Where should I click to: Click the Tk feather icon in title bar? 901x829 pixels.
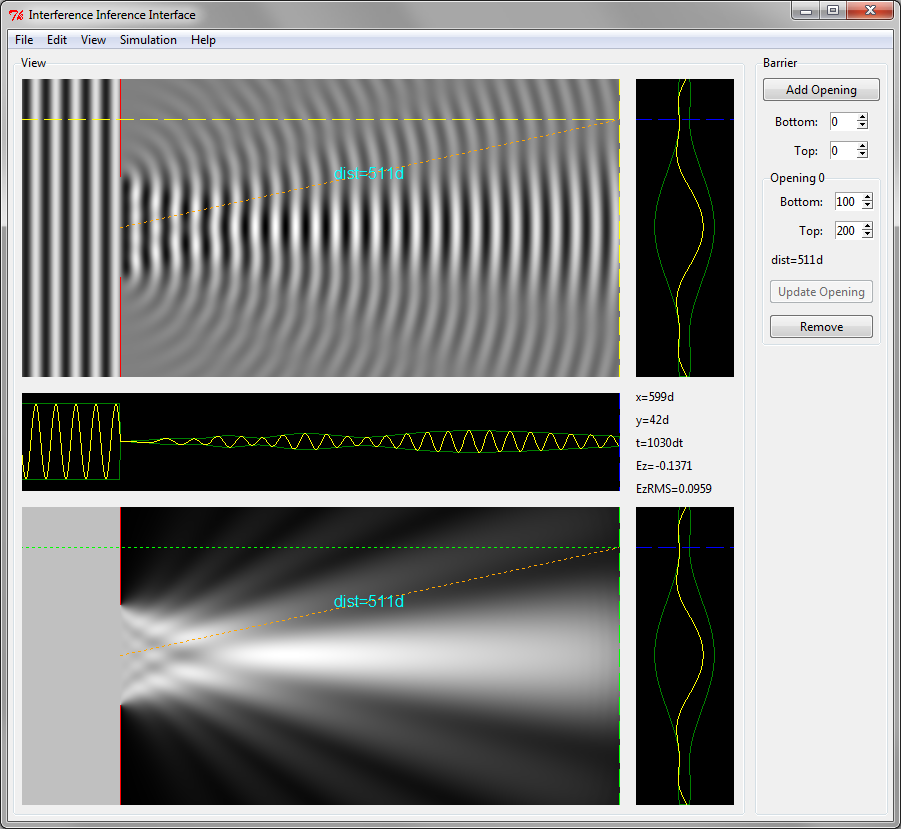coord(16,15)
